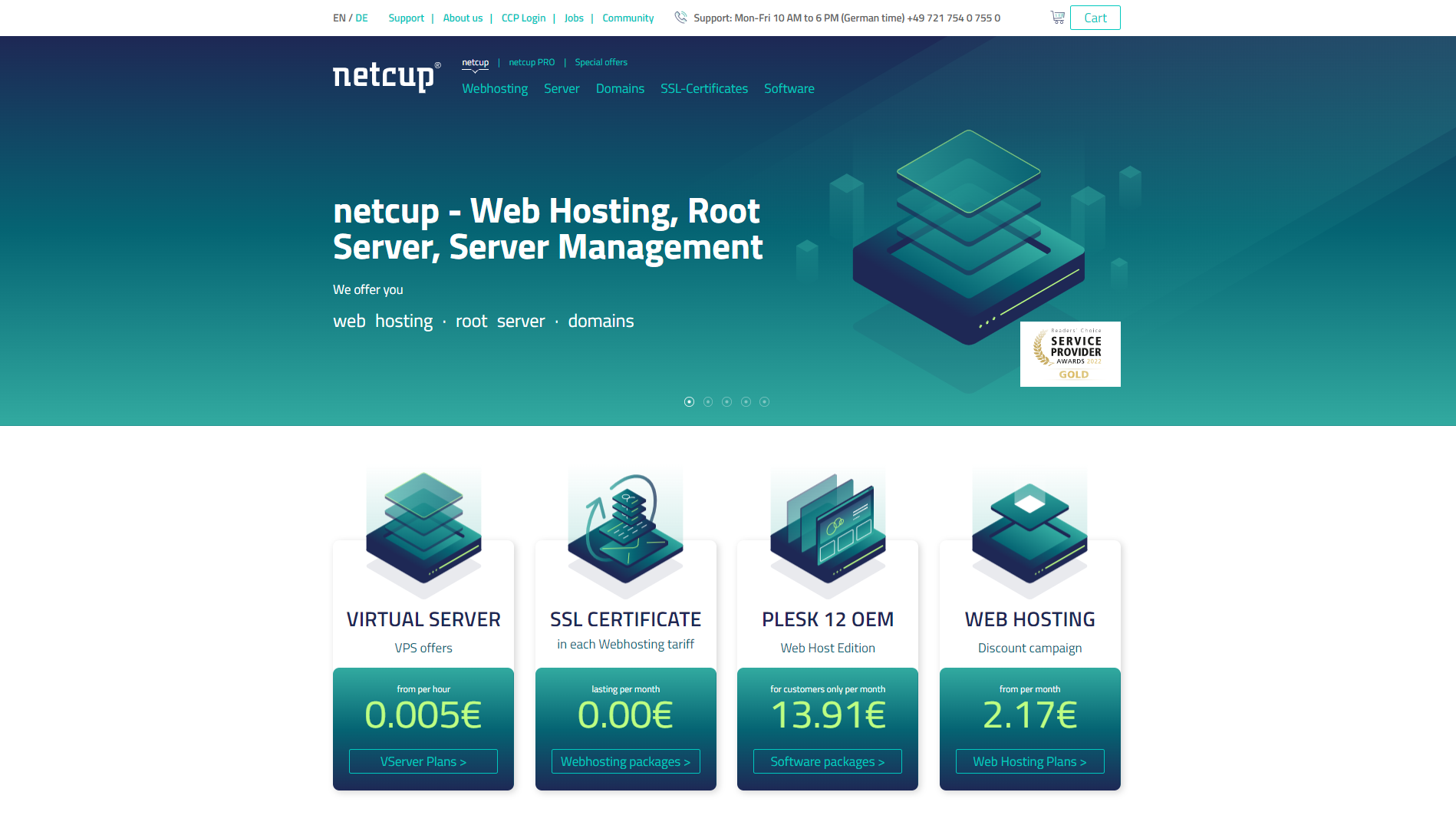Click the 0.00€ price
Viewport: 1456px width, 835px height.
(x=625, y=715)
